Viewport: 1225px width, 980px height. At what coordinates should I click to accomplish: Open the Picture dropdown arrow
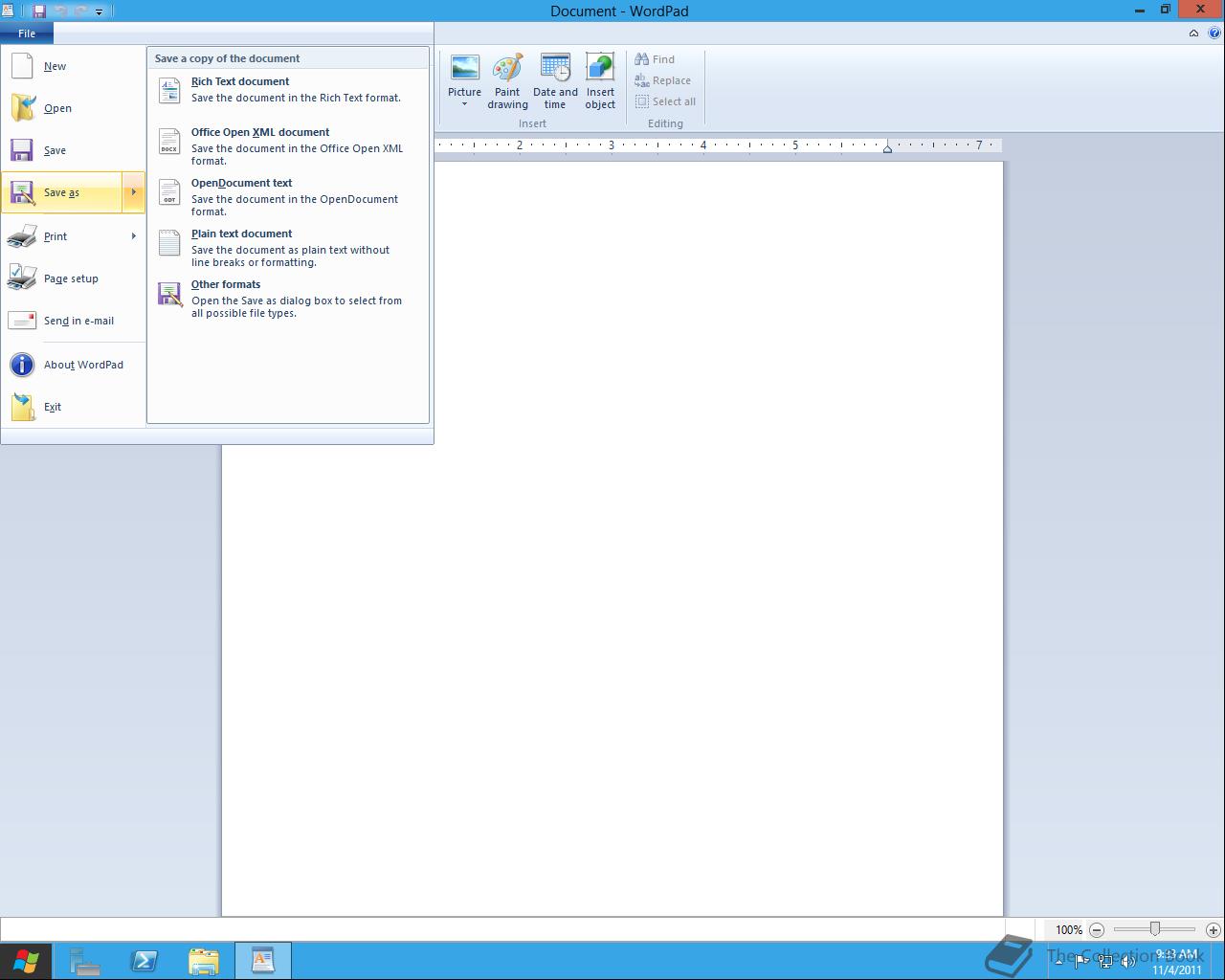point(464,104)
